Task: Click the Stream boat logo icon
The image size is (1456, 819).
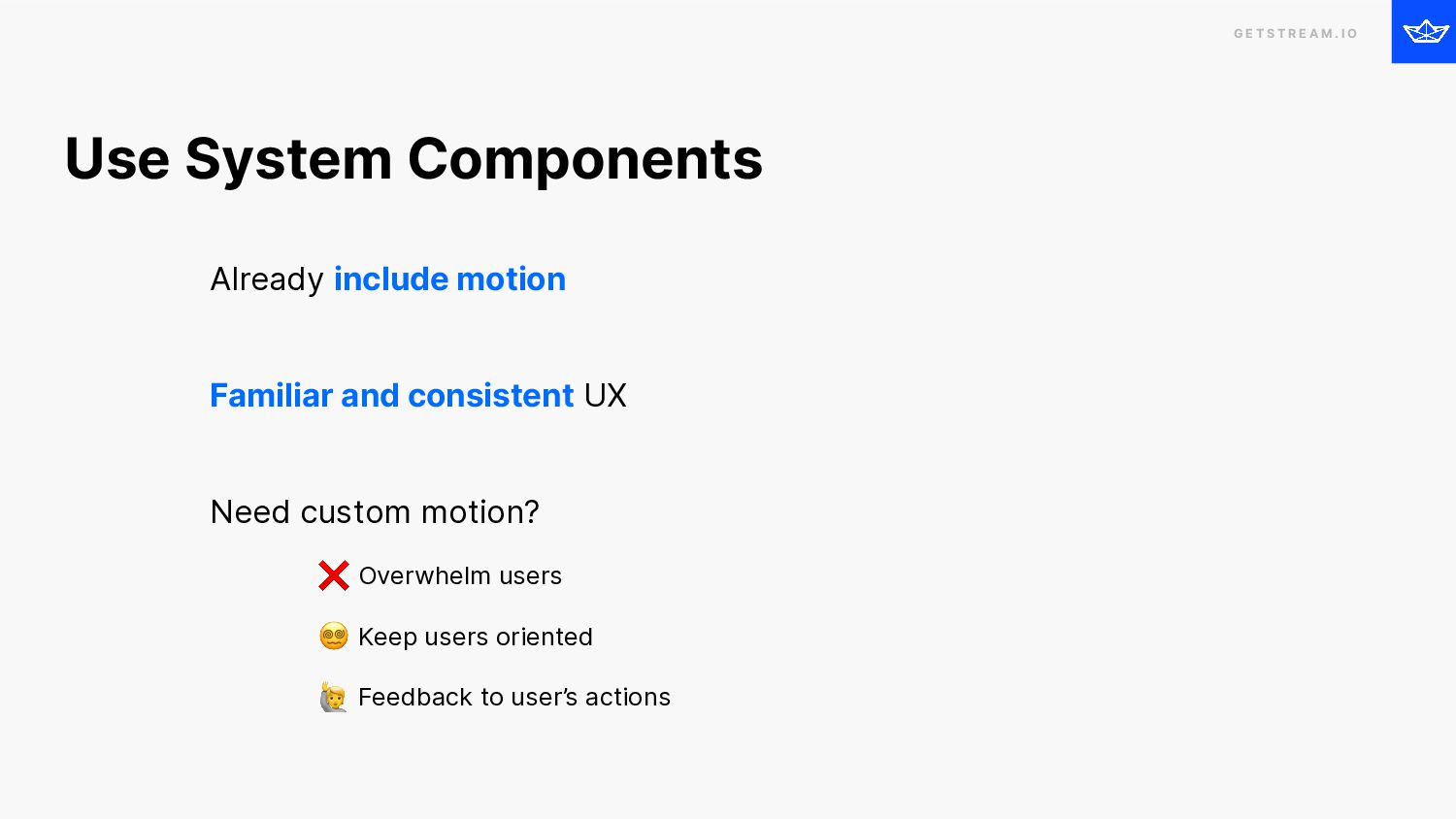Action: coord(1425,32)
